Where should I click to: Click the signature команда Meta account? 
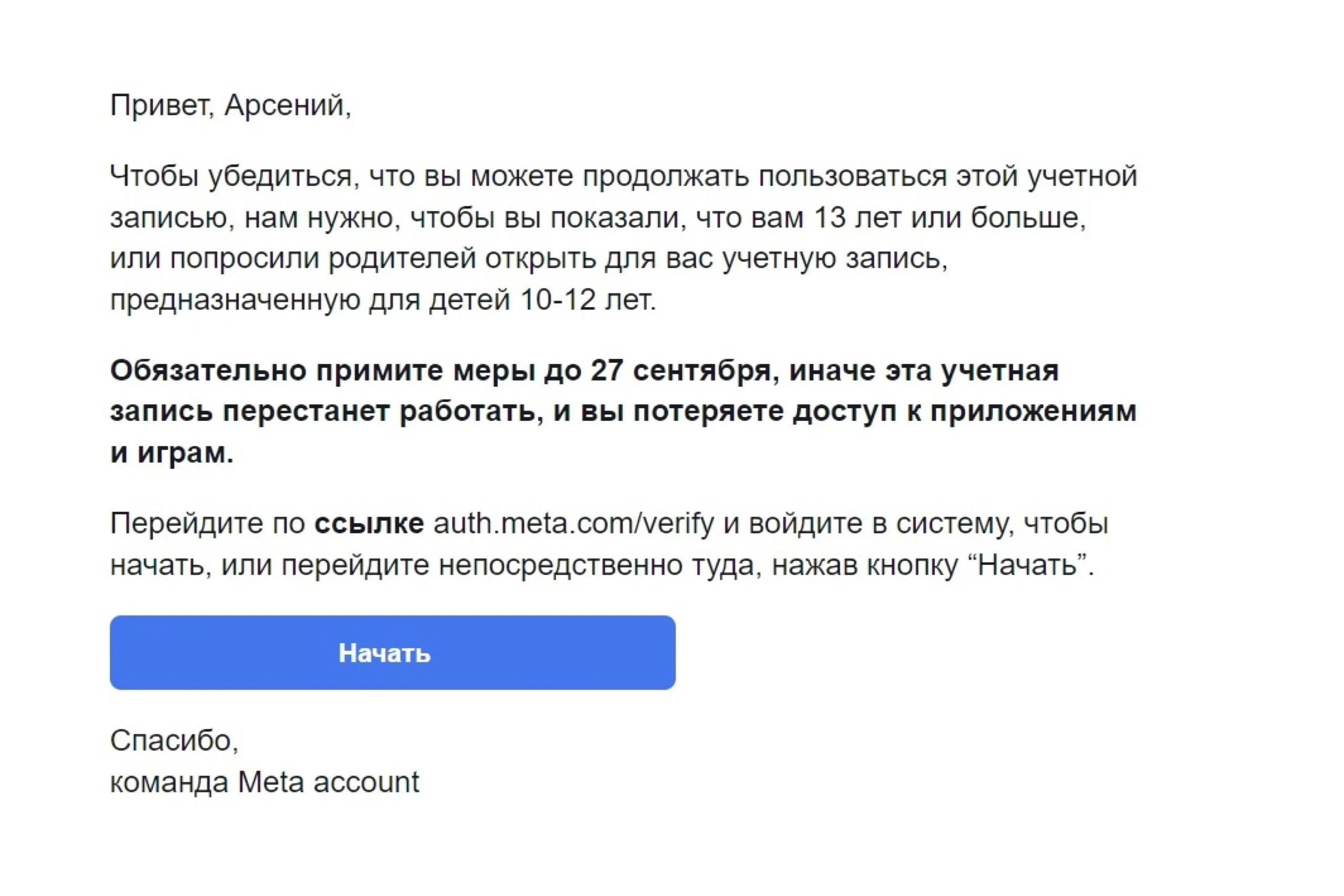(x=265, y=782)
